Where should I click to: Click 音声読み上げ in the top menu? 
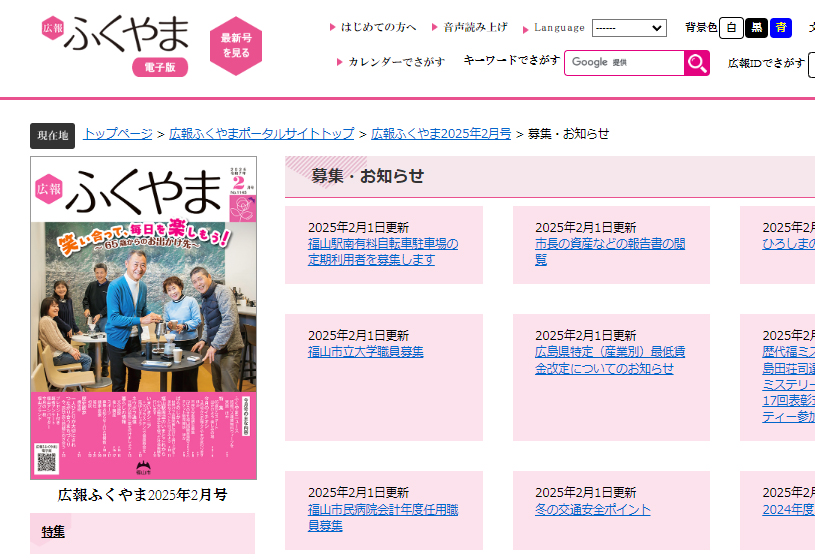coord(475,27)
